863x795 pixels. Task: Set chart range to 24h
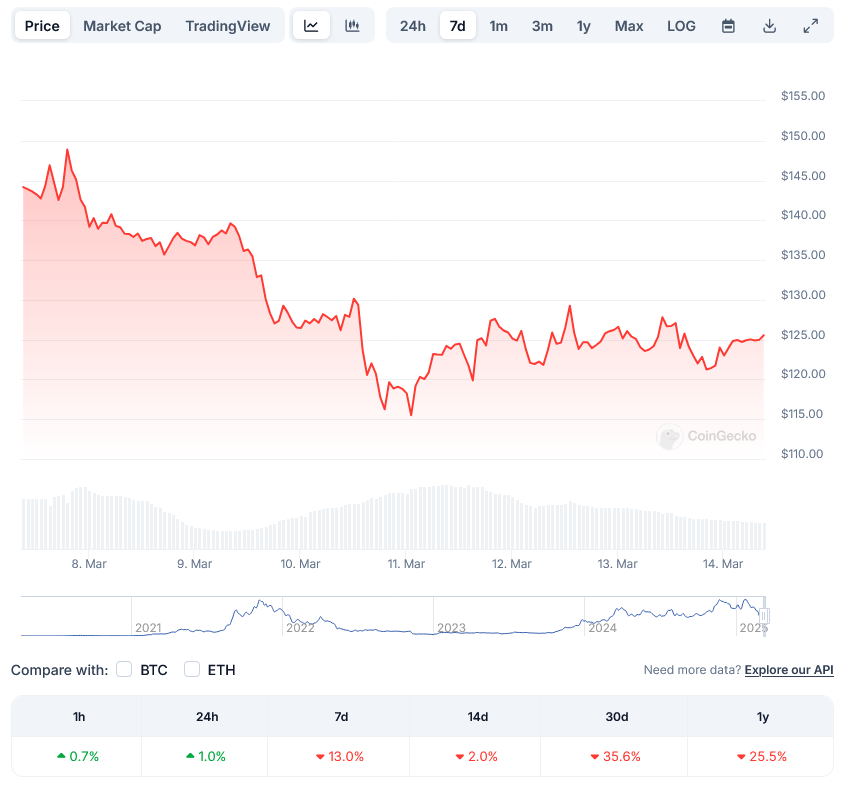413,26
